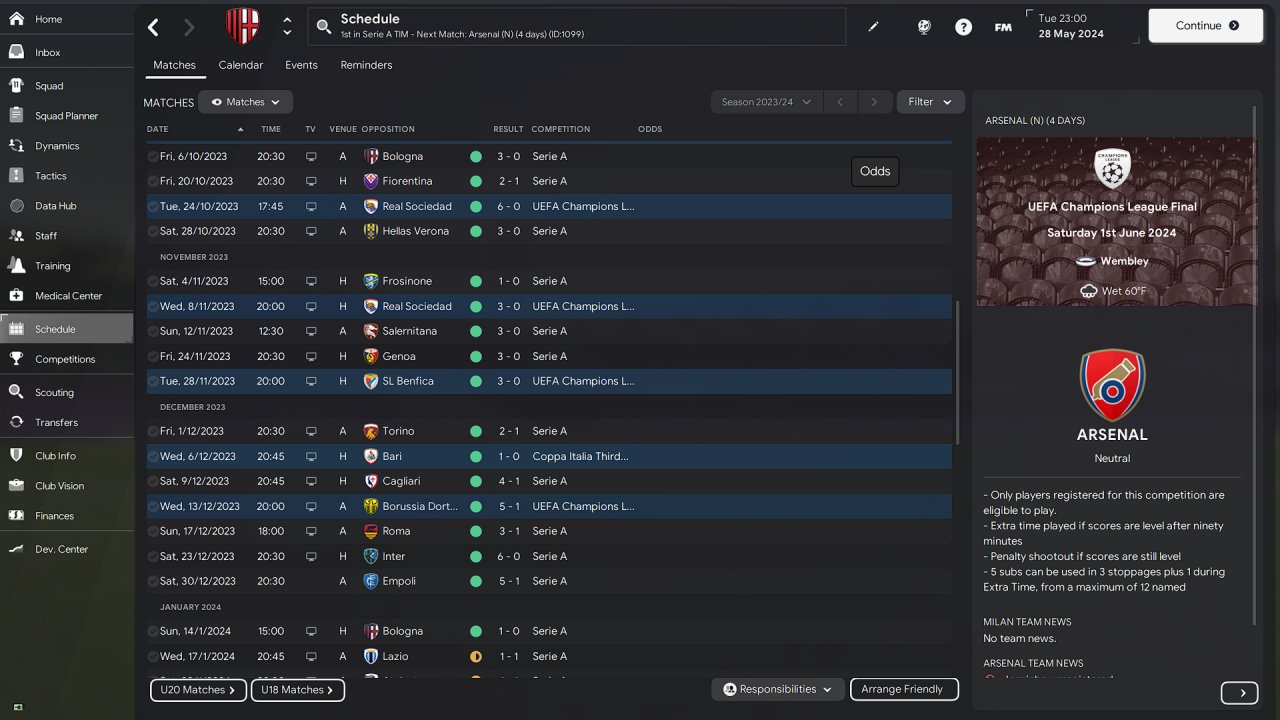Image resolution: width=1280 pixels, height=720 pixels.
Task: Open the Inbox envelope icon
Action: tap(16, 52)
